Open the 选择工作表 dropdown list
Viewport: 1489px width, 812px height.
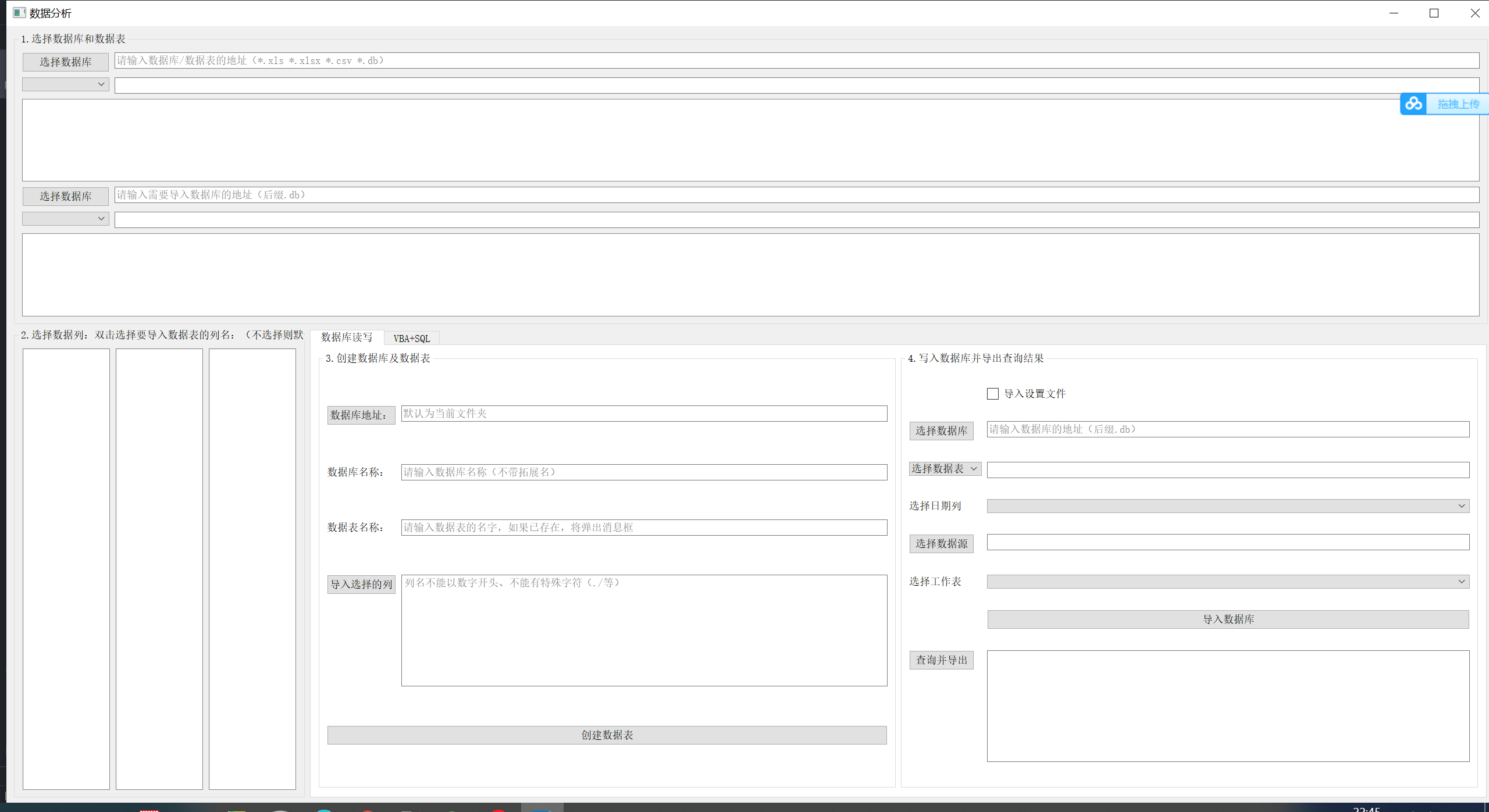pos(1227,582)
